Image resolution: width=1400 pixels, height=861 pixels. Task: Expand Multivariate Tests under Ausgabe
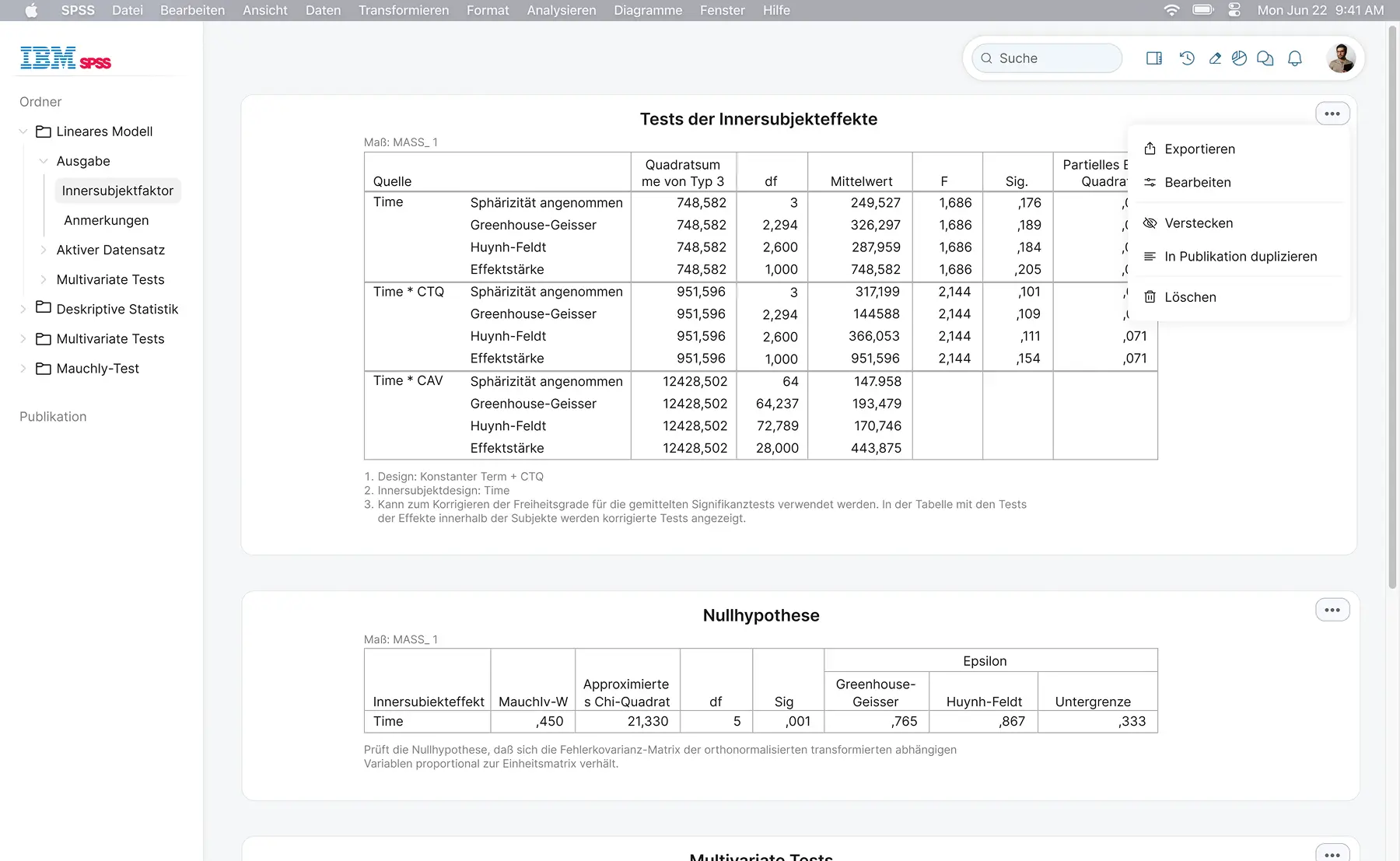pos(44,279)
